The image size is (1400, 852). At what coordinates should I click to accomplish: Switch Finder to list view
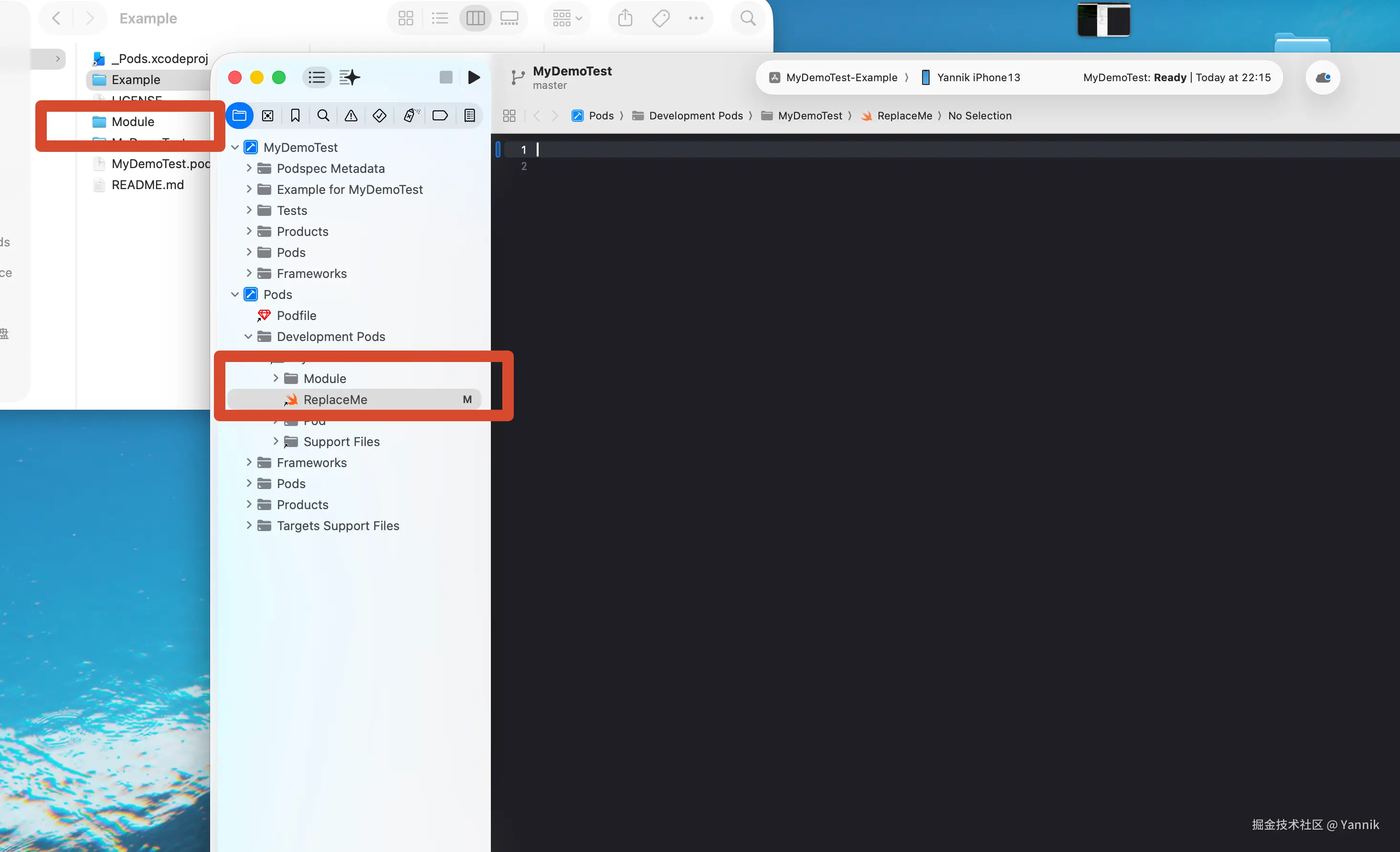pos(440,18)
